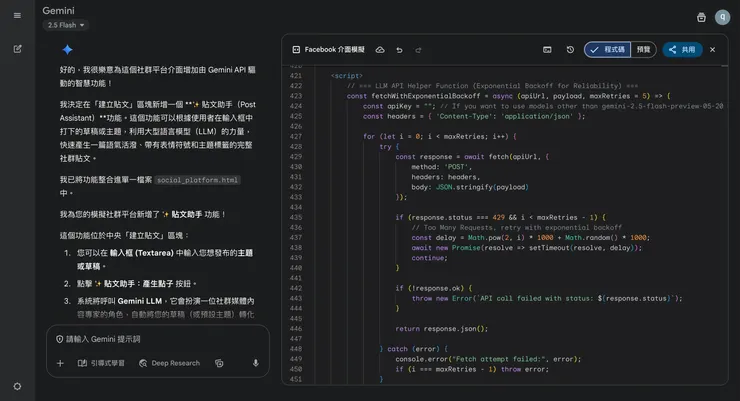Switch to the 程式碼 code tab
The width and height of the screenshot is (740, 401).
[607, 50]
